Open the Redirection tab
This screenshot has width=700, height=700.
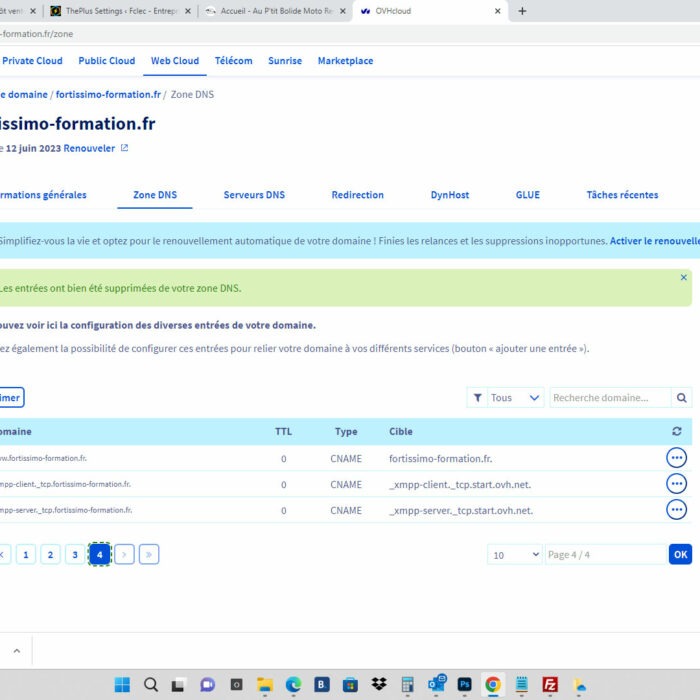click(x=358, y=195)
